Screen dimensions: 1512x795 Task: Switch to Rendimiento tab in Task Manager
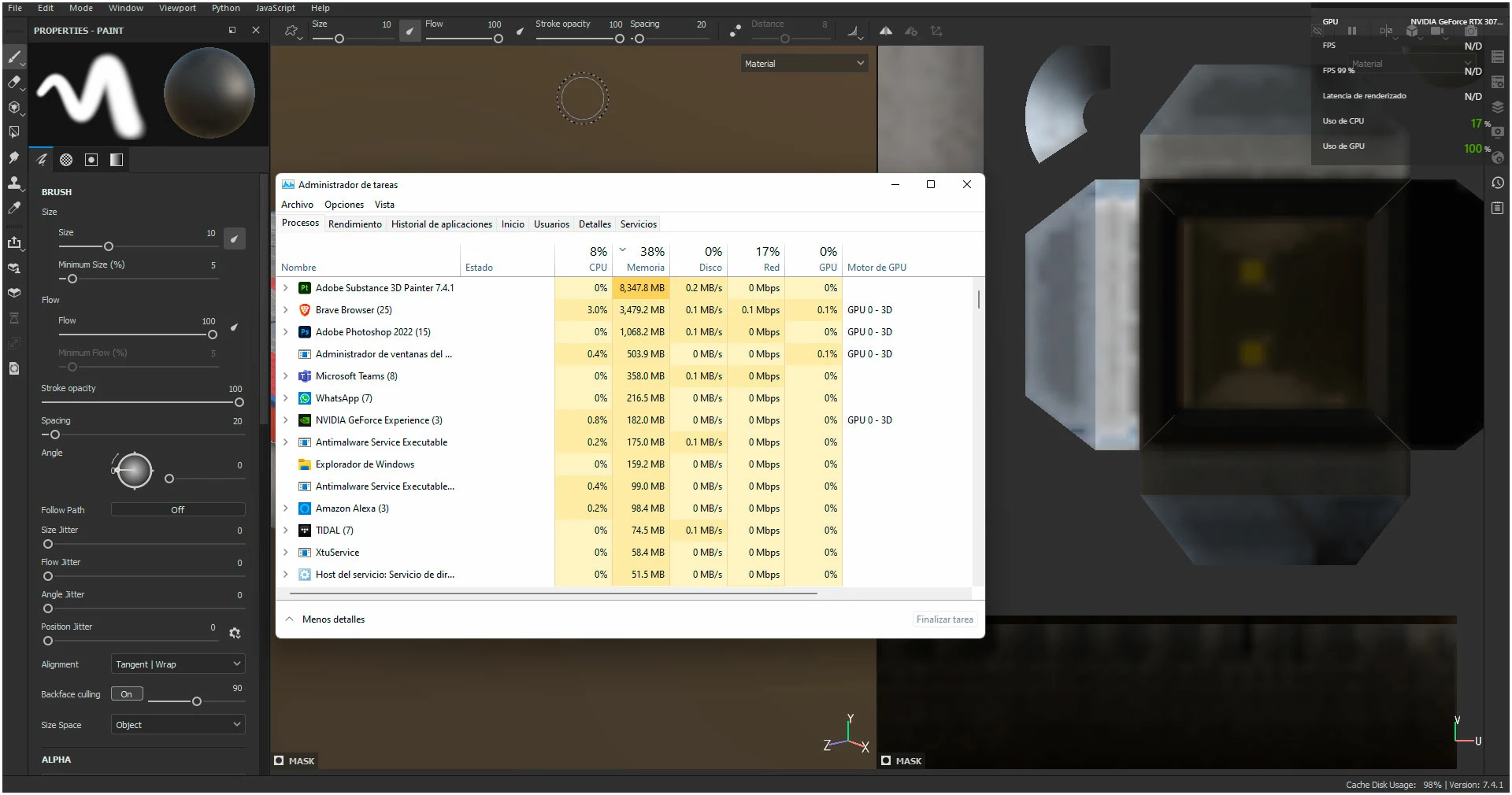[x=355, y=224]
